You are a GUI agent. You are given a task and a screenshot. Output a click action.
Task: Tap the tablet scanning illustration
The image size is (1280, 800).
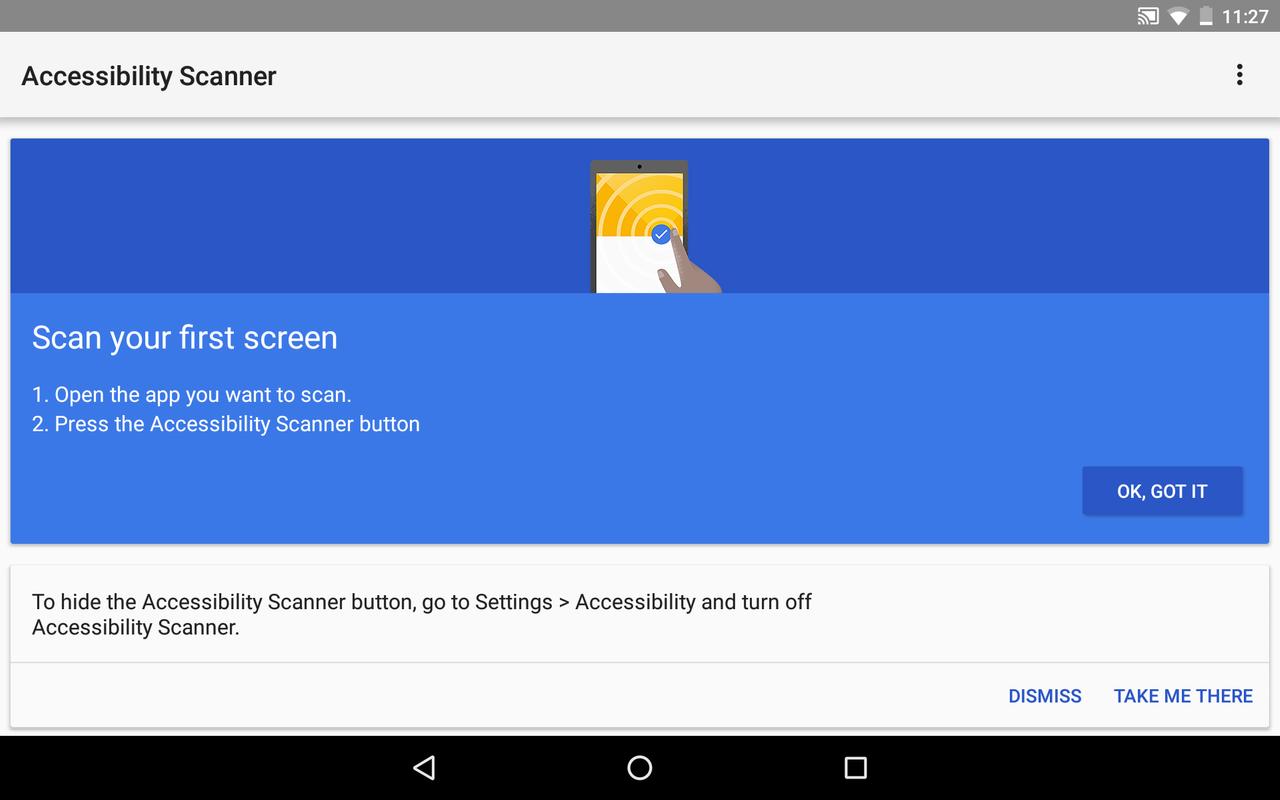(x=655, y=226)
